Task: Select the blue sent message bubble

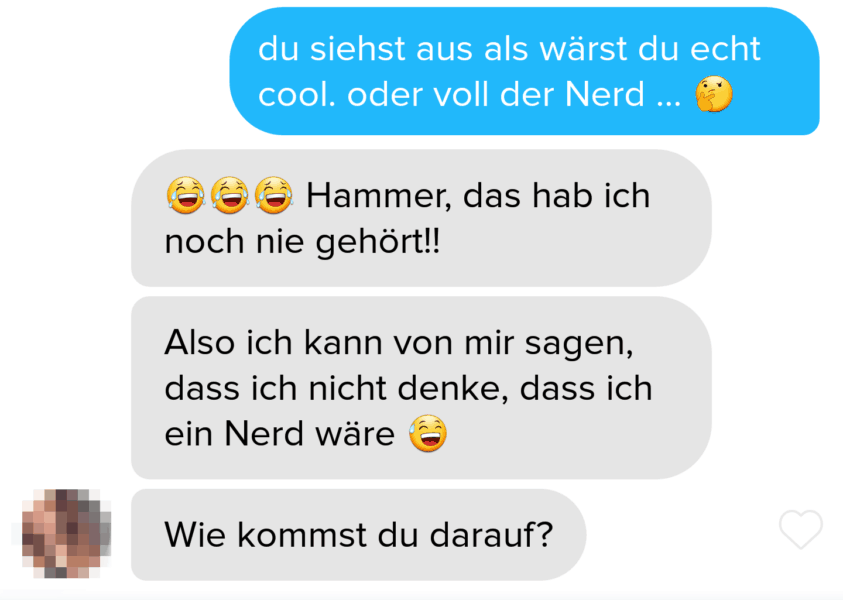Action: 524,71
